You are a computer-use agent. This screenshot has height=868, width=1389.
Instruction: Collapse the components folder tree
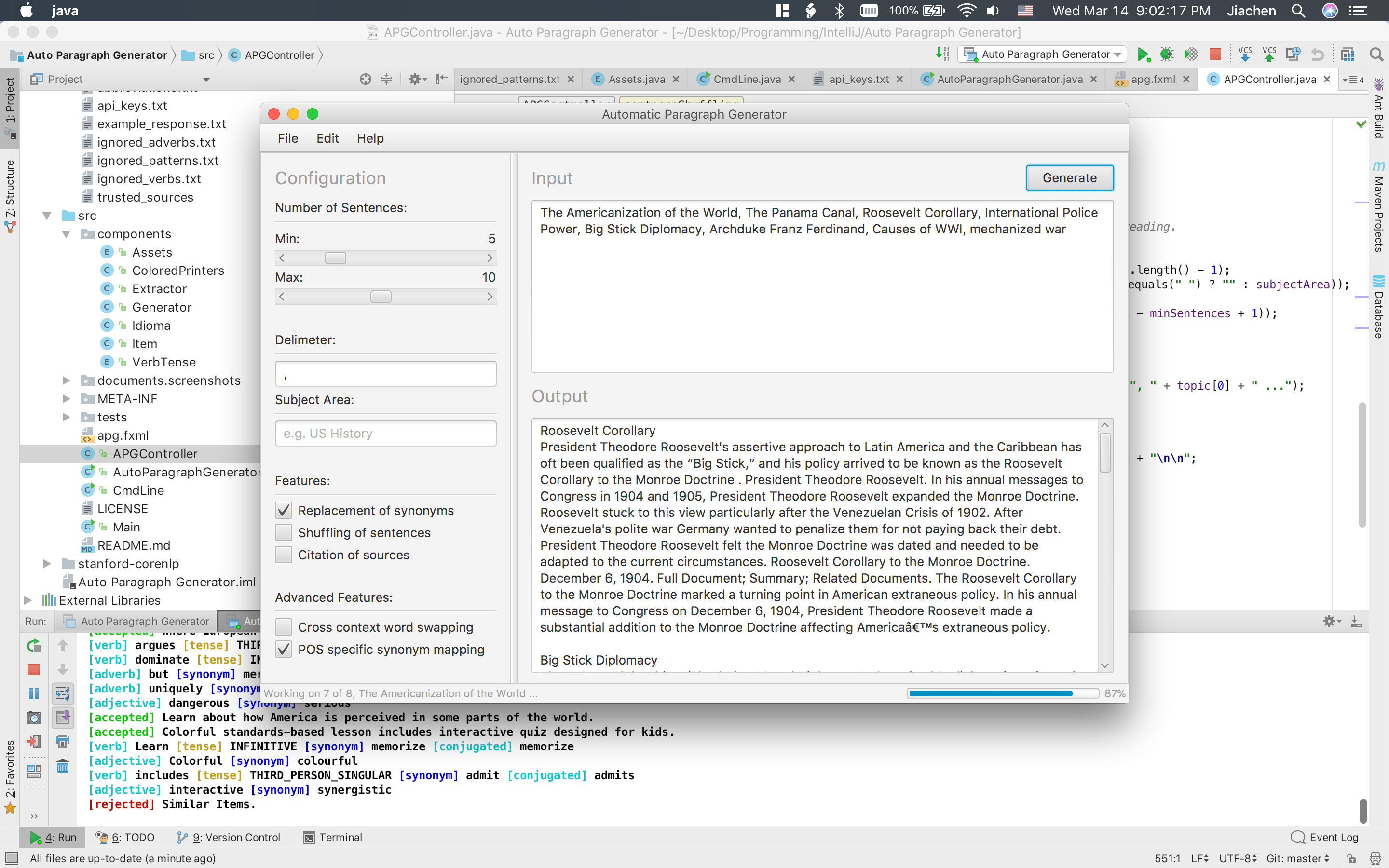pyautogui.click(x=66, y=234)
